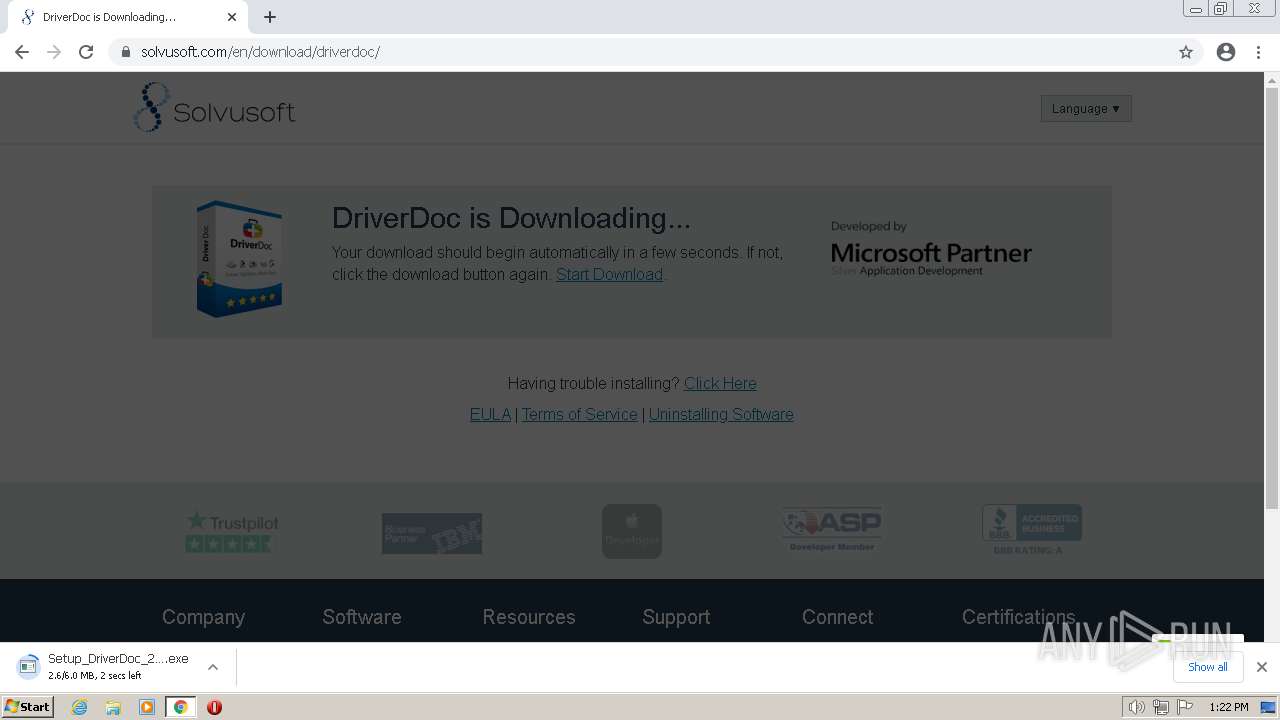Click the Apple Developer badge
Viewport: 1280px width, 720px height.
pos(632,531)
